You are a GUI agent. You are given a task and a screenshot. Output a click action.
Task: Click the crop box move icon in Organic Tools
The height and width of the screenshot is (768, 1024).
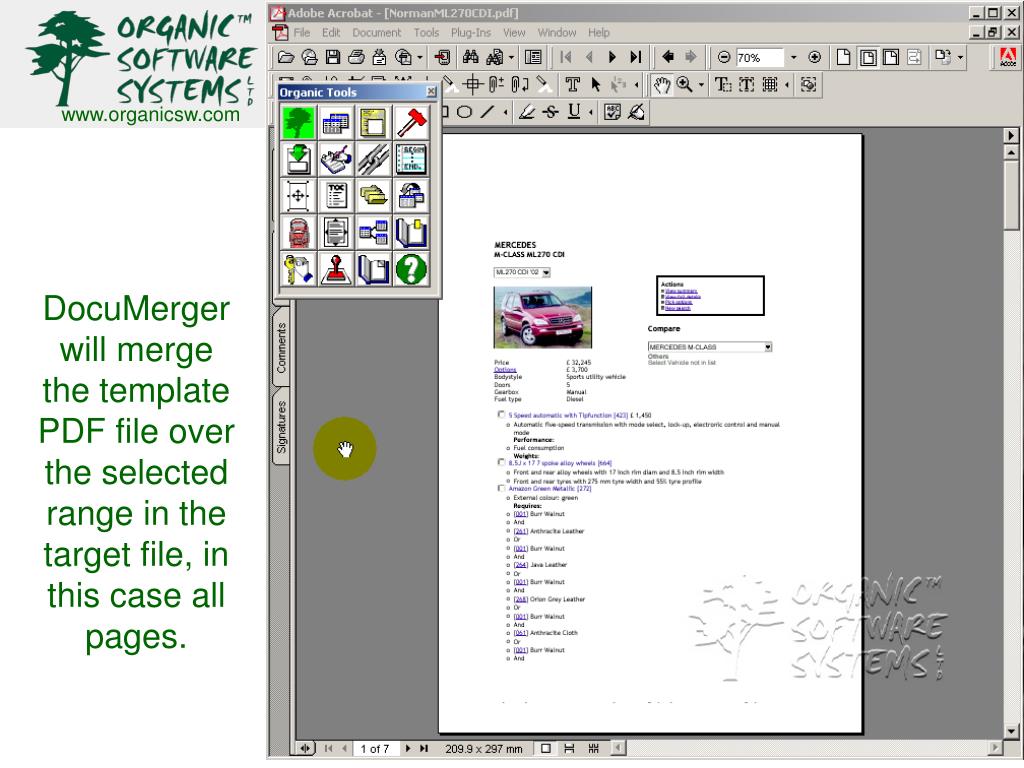click(x=298, y=195)
